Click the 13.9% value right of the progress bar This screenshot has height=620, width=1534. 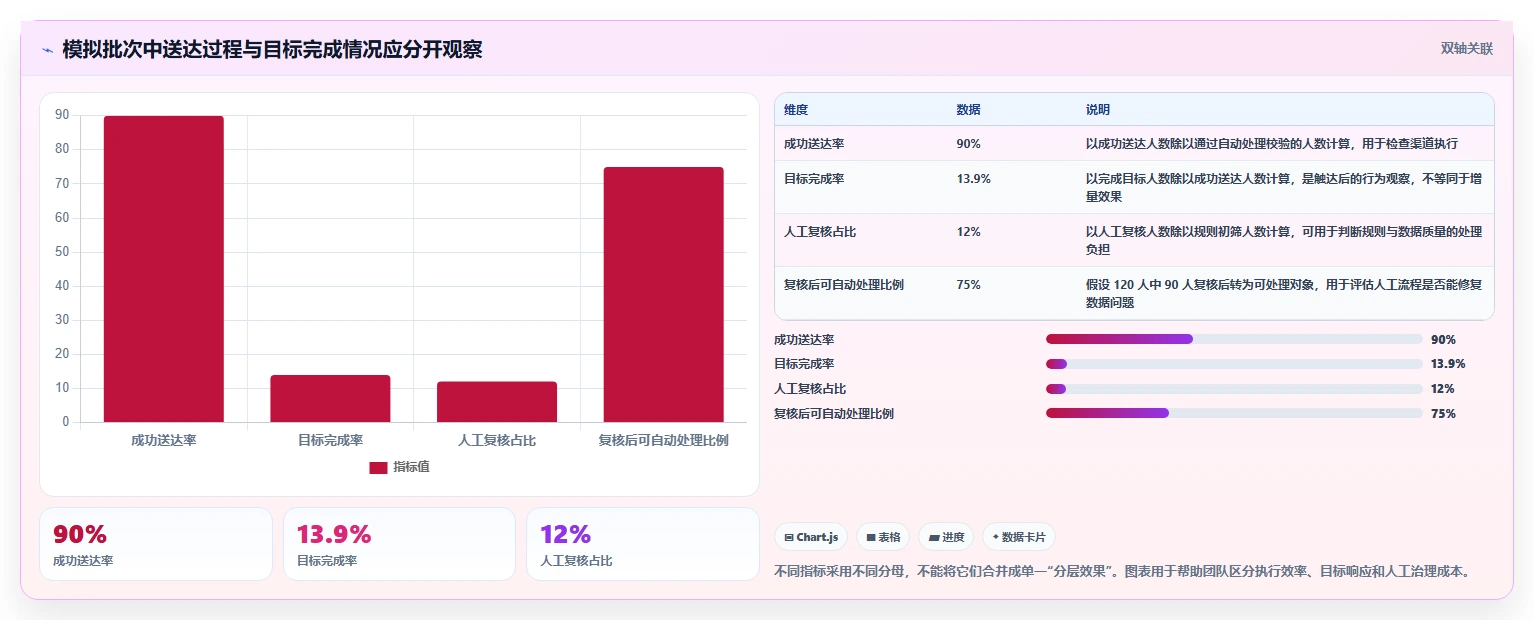(x=1448, y=364)
